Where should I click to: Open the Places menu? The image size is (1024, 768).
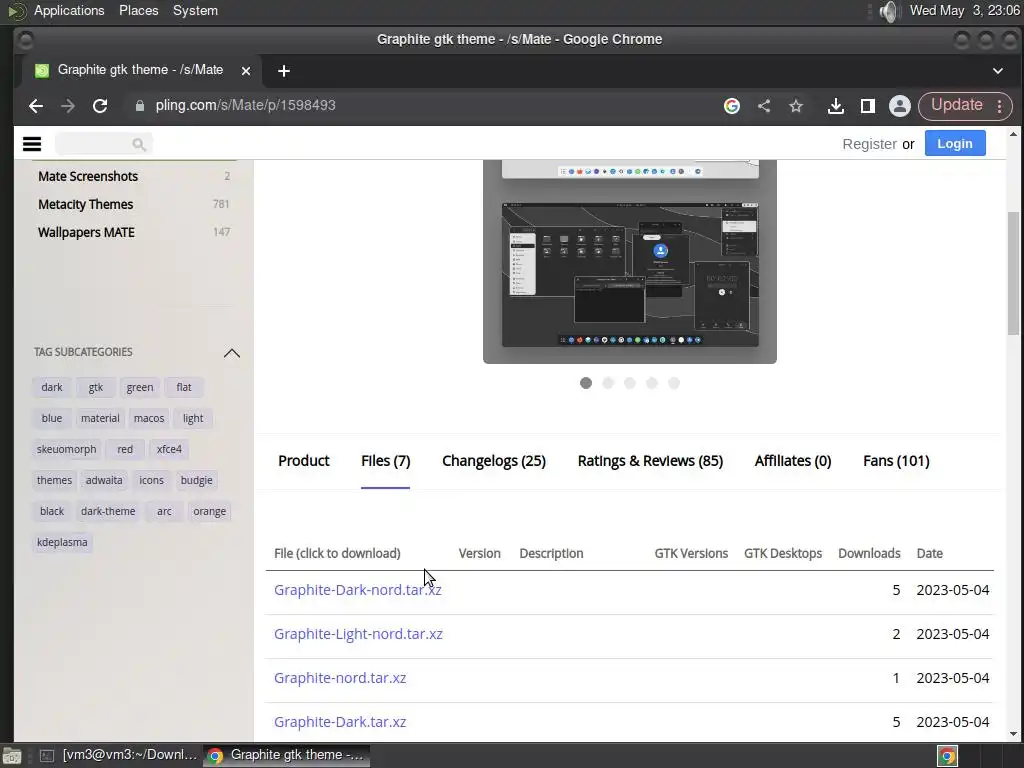tap(138, 10)
